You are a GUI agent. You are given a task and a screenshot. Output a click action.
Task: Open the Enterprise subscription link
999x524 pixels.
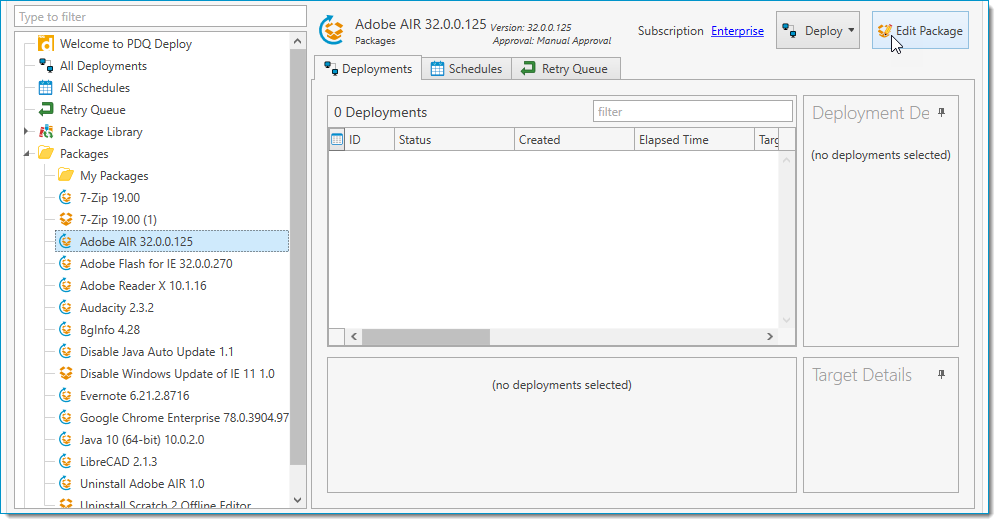737,31
